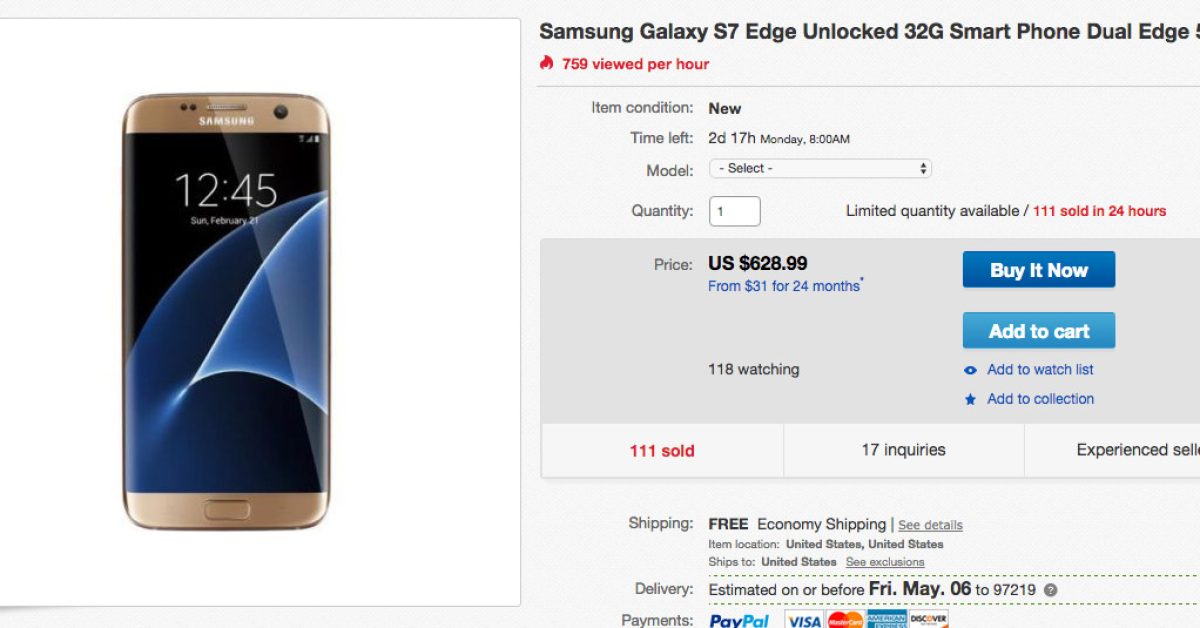Click the eye icon for watch list
This screenshot has height=628, width=1200.
[970, 370]
